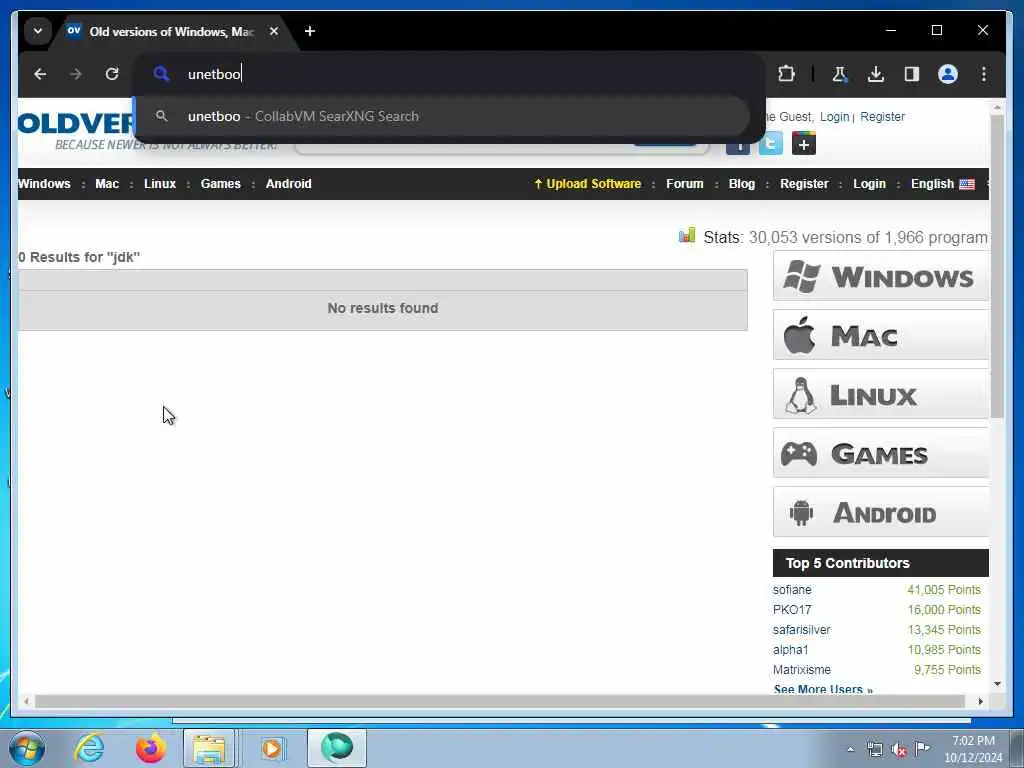1024x768 pixels.
Task: Open the extensions puzzle icon
Action: coord(786,74)
